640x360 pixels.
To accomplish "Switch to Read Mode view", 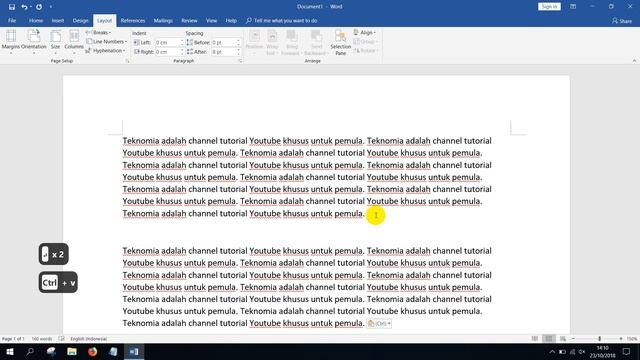I will pos(535,339).
